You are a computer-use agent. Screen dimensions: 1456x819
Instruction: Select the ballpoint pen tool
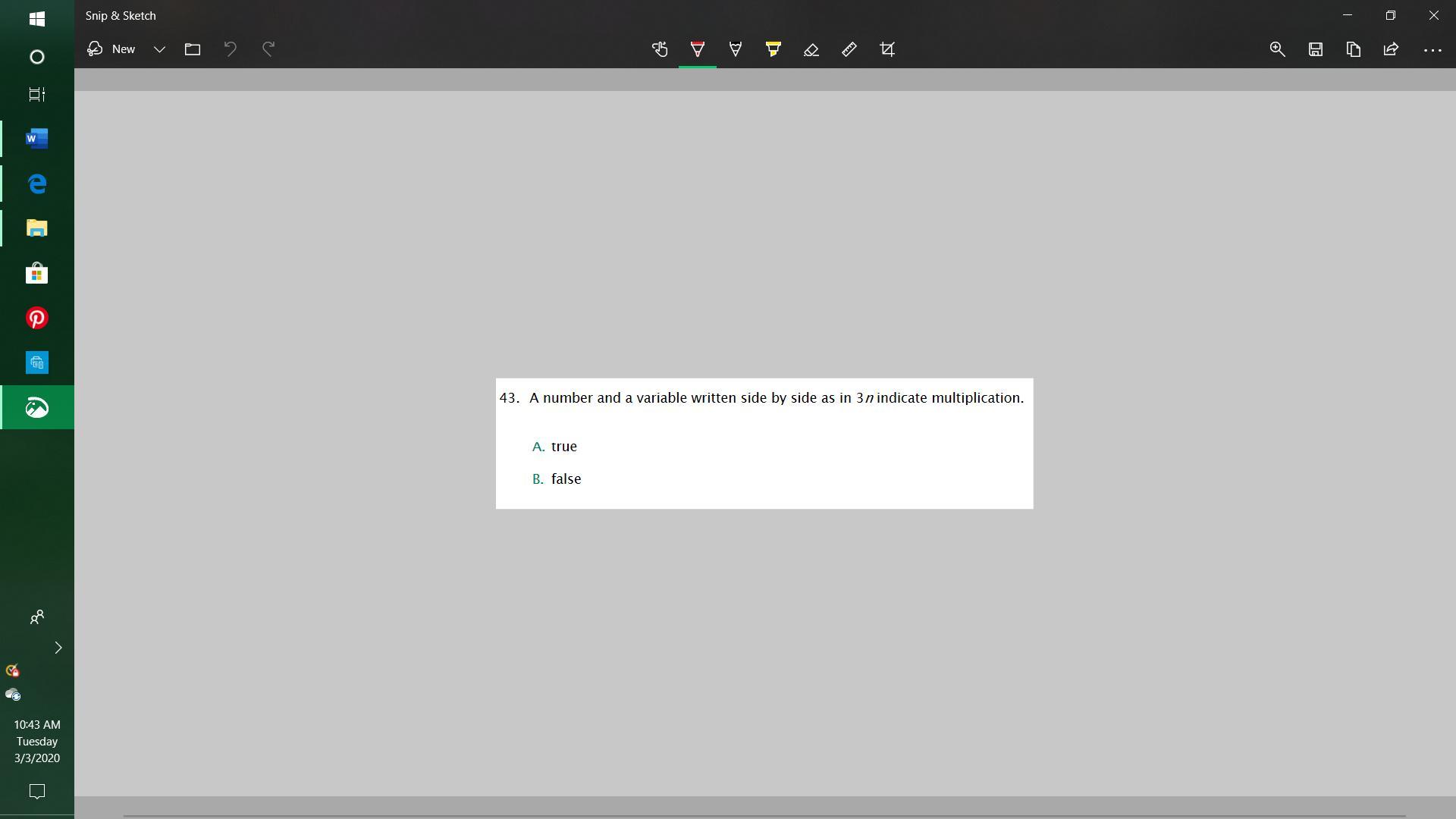pos(698,49)
